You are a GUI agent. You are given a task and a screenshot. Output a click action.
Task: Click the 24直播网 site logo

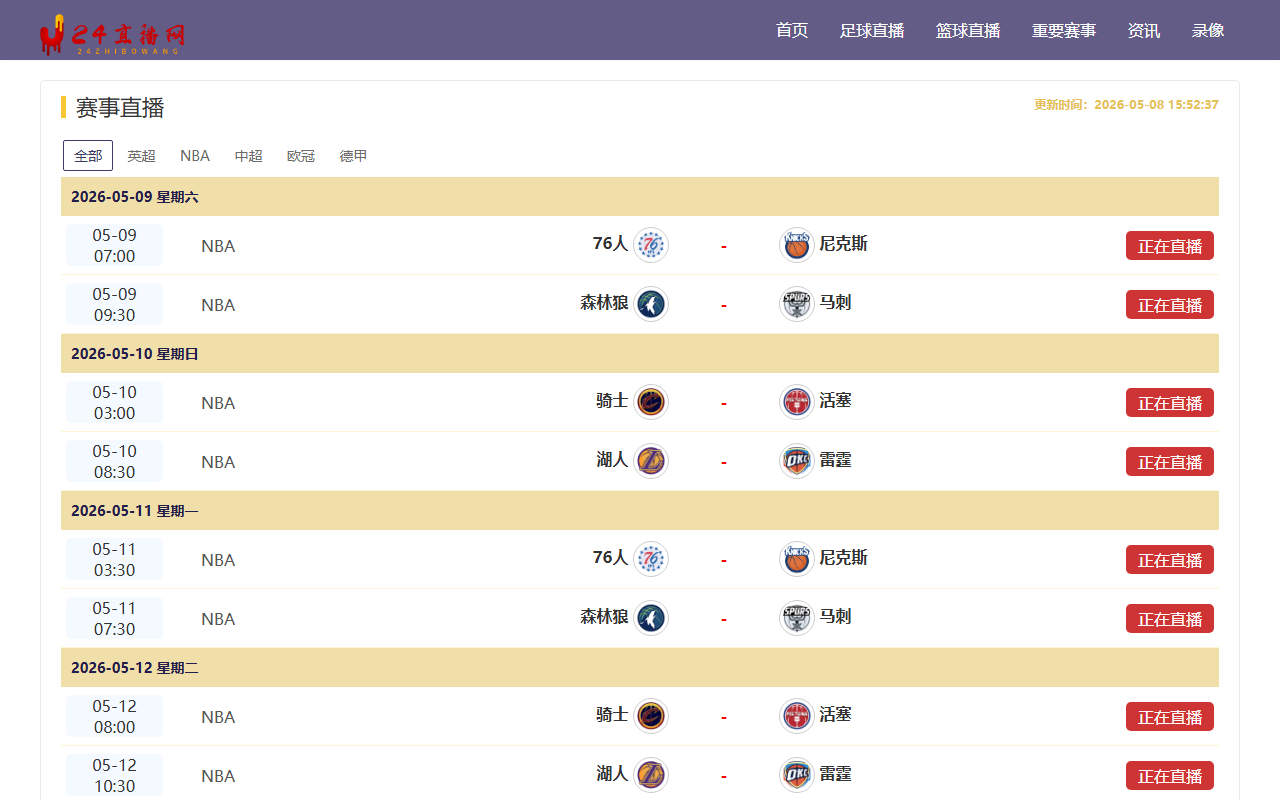pos(112,35)
